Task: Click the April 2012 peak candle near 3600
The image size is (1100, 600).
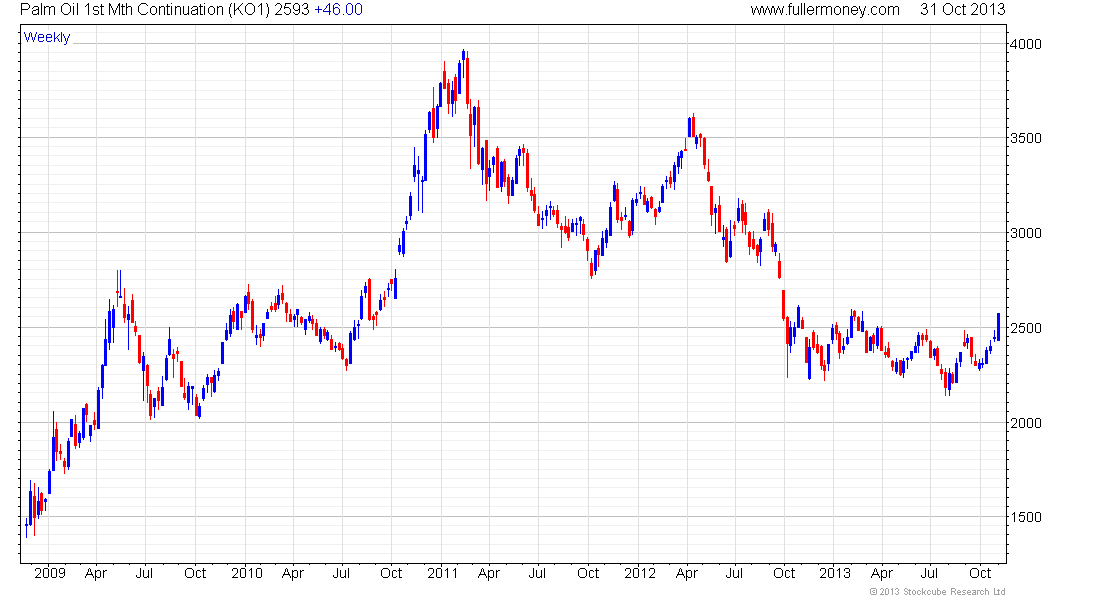Action: pyautogui.click(x=693, y=127)
